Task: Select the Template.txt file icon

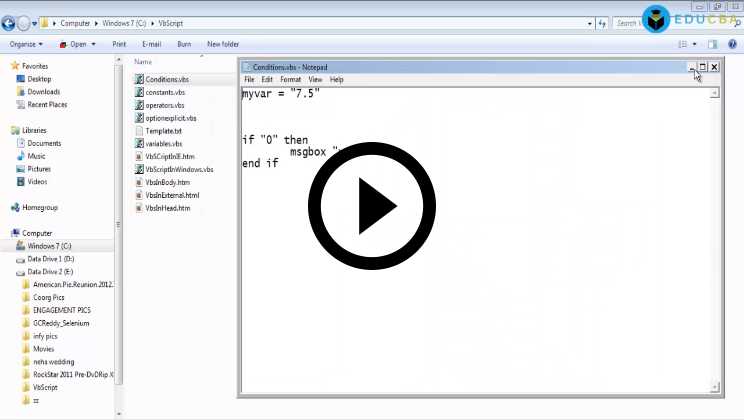Action: [x=140, y=131]
